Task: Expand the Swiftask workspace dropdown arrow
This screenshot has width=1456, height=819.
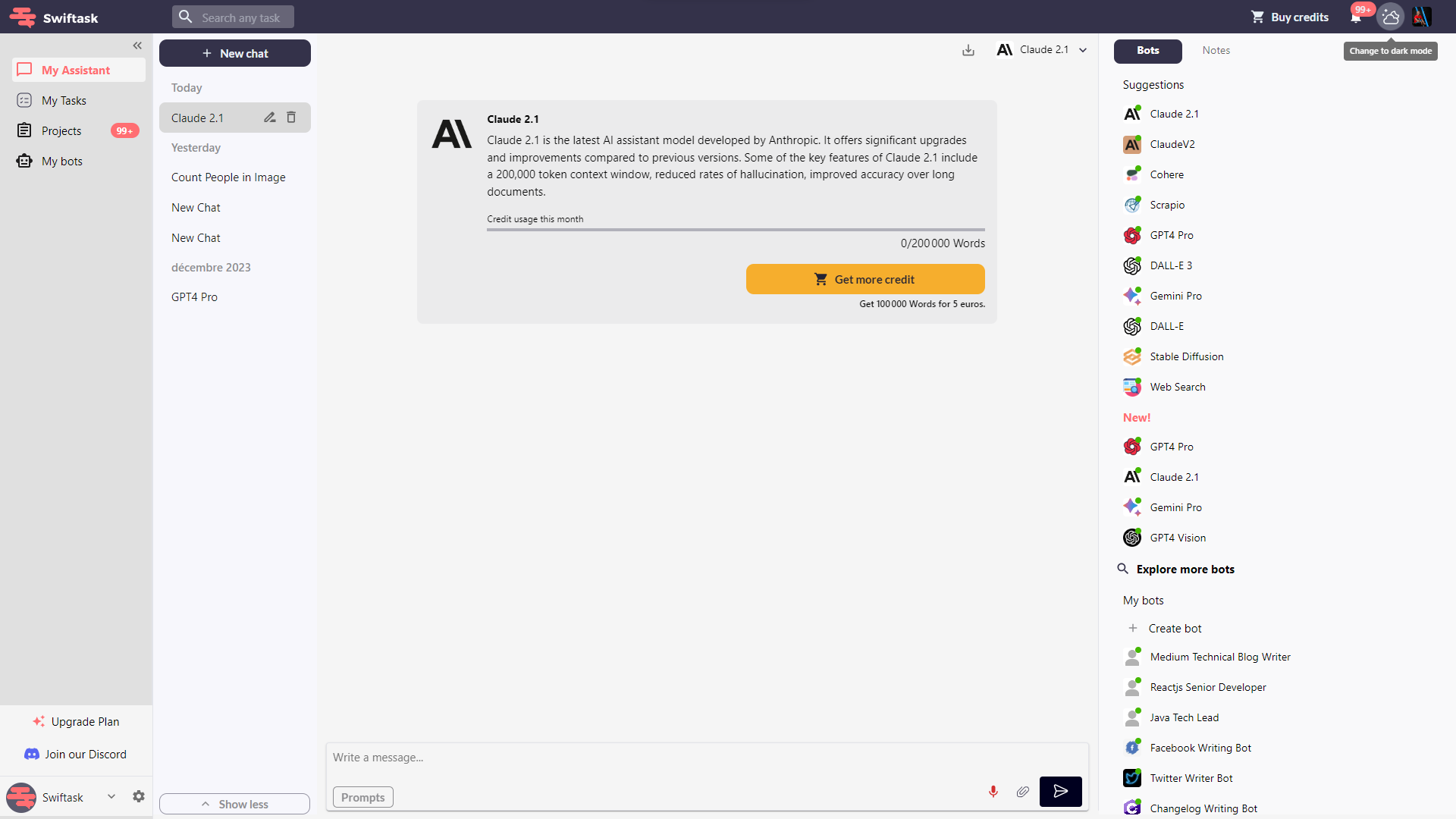Action: point(111,796)
